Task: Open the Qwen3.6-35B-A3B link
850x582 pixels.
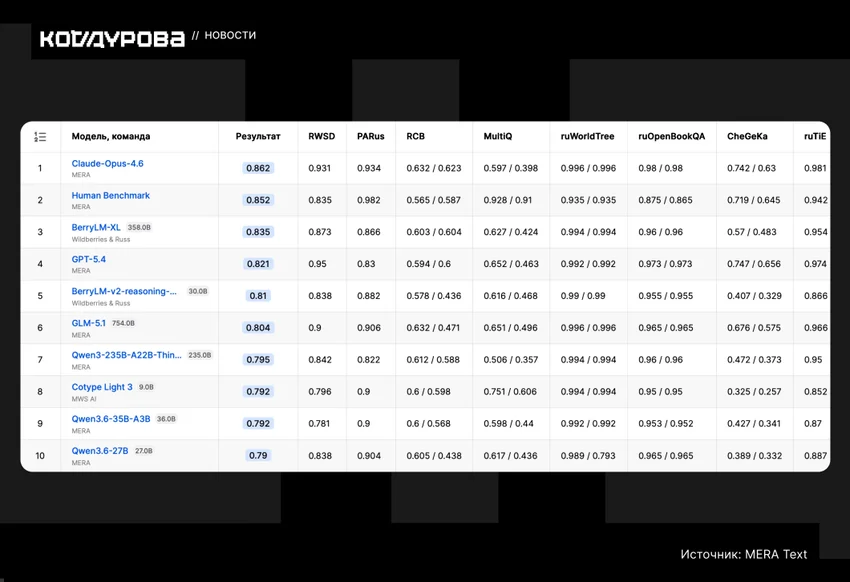Action: pyautogui.click(x=111, y=419)
